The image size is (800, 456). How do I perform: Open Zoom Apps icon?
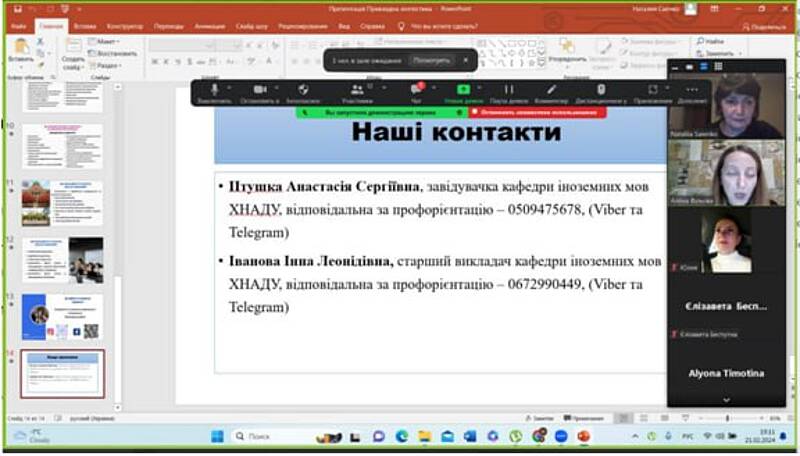653,89
